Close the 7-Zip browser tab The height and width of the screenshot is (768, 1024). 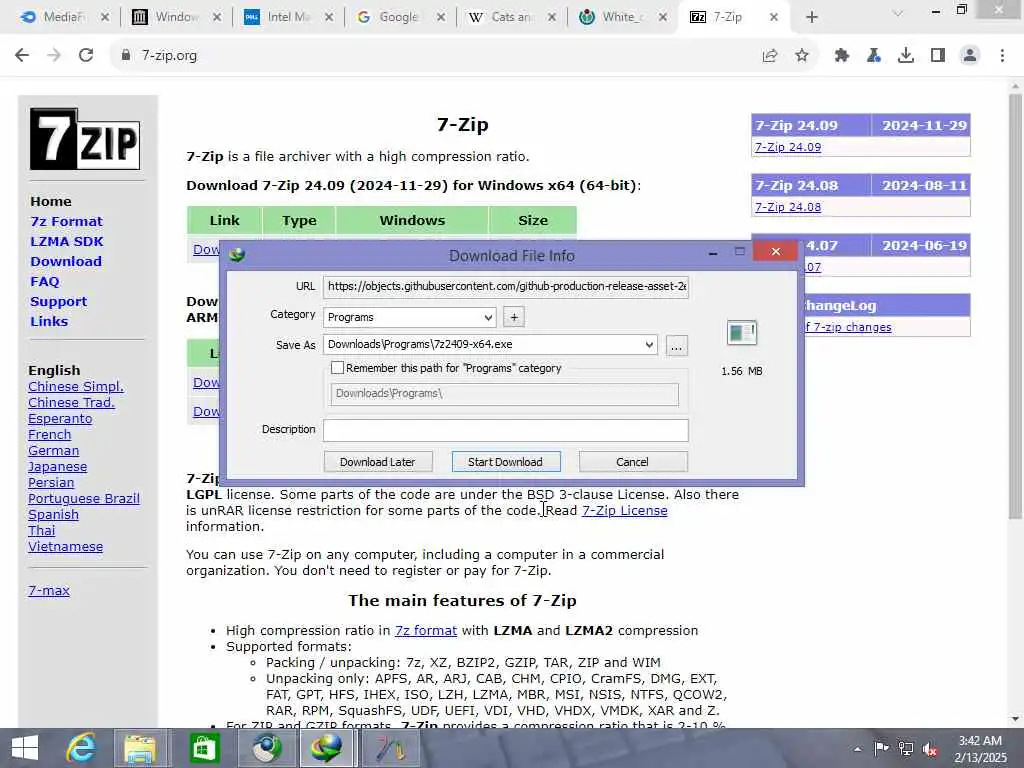point(774,17)
